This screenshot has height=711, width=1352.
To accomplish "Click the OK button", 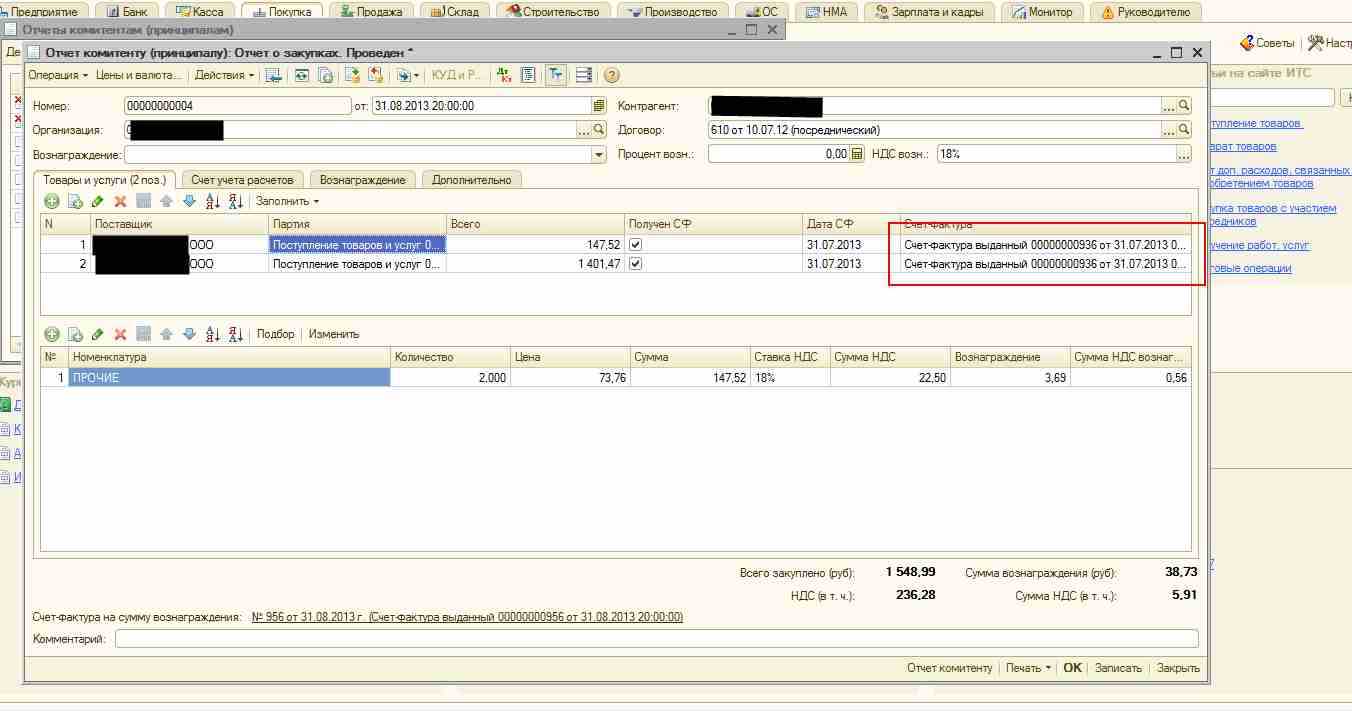I will click(x=1072, y=668).
